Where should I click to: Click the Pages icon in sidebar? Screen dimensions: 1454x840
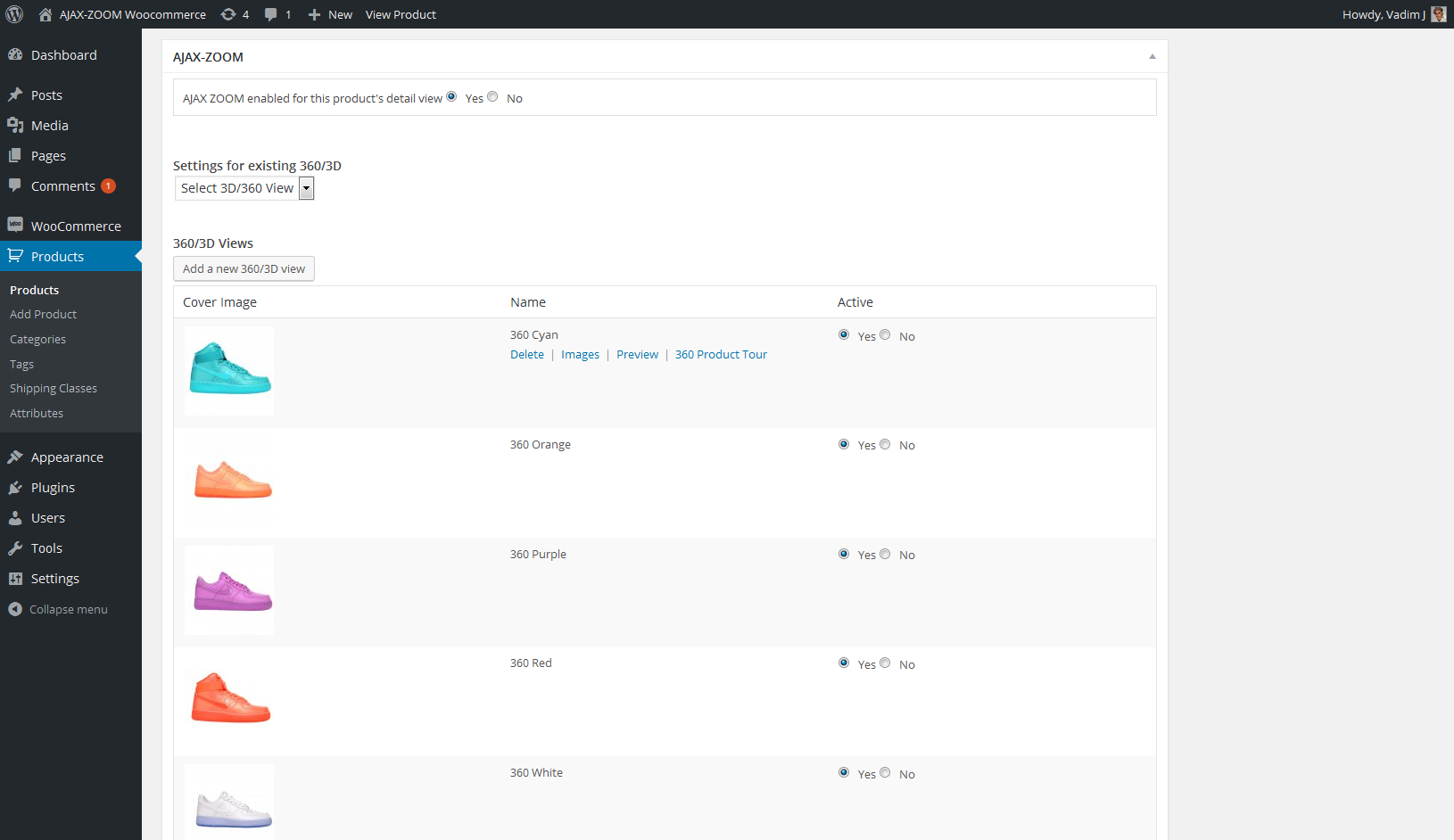click(15, 155)
